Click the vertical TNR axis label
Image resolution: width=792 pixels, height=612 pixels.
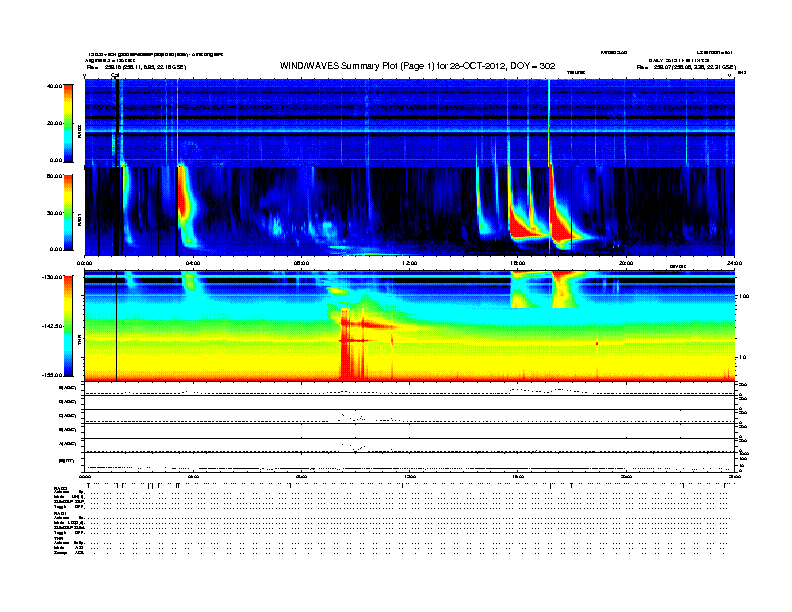(x=79, y=341)
